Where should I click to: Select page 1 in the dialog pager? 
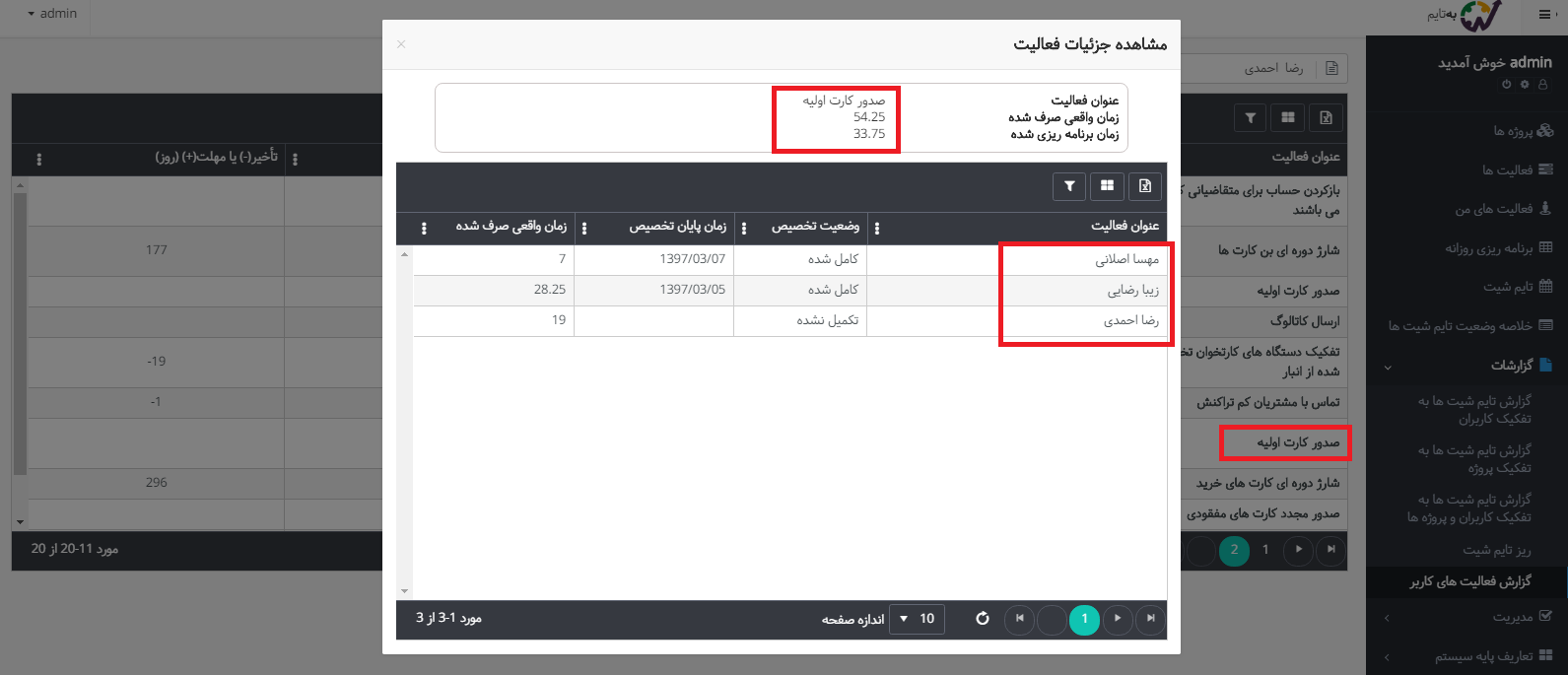[x=1084, y=619]
